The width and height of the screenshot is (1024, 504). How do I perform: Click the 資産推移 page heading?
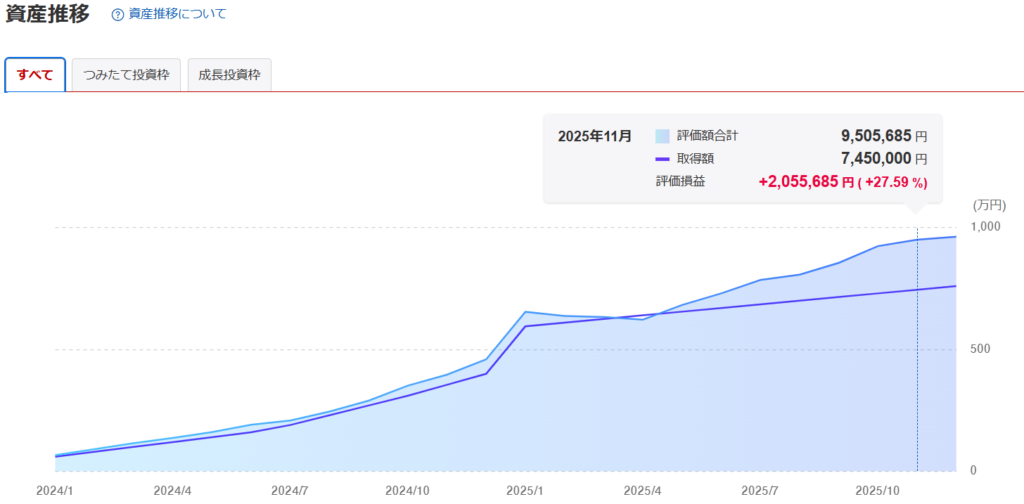tap(47, 14)
